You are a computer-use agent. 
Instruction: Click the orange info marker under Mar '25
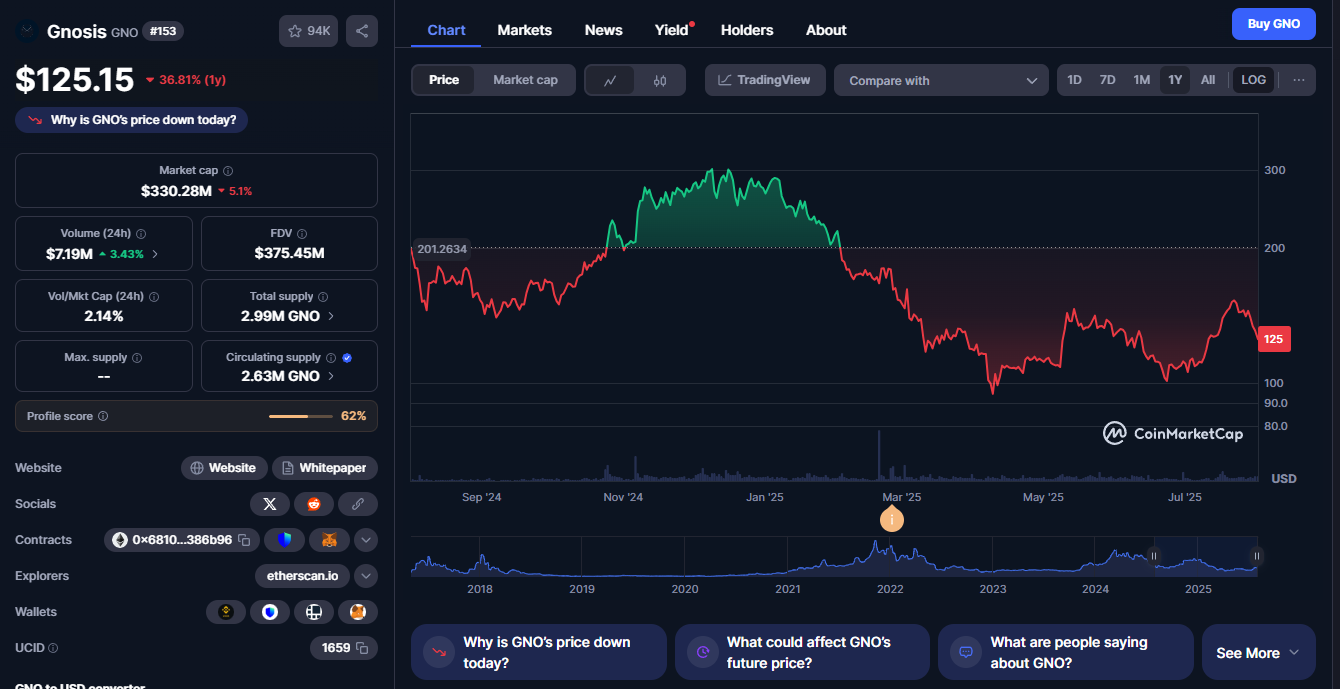click(891, 520)
